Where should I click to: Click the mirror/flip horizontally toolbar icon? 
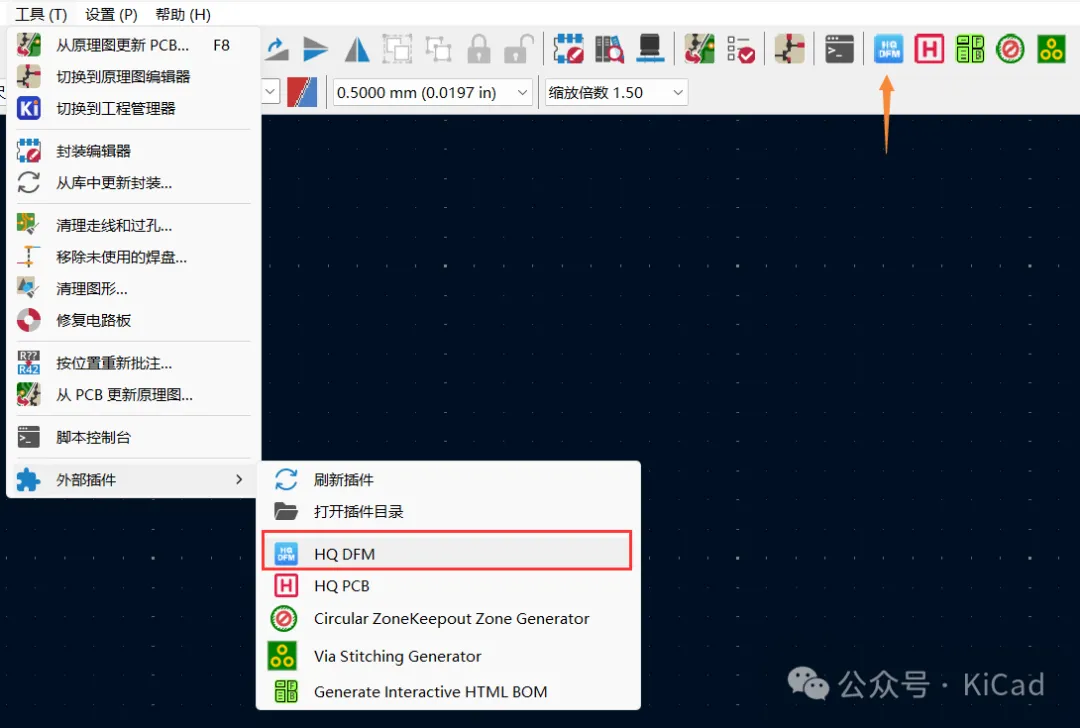357,48
